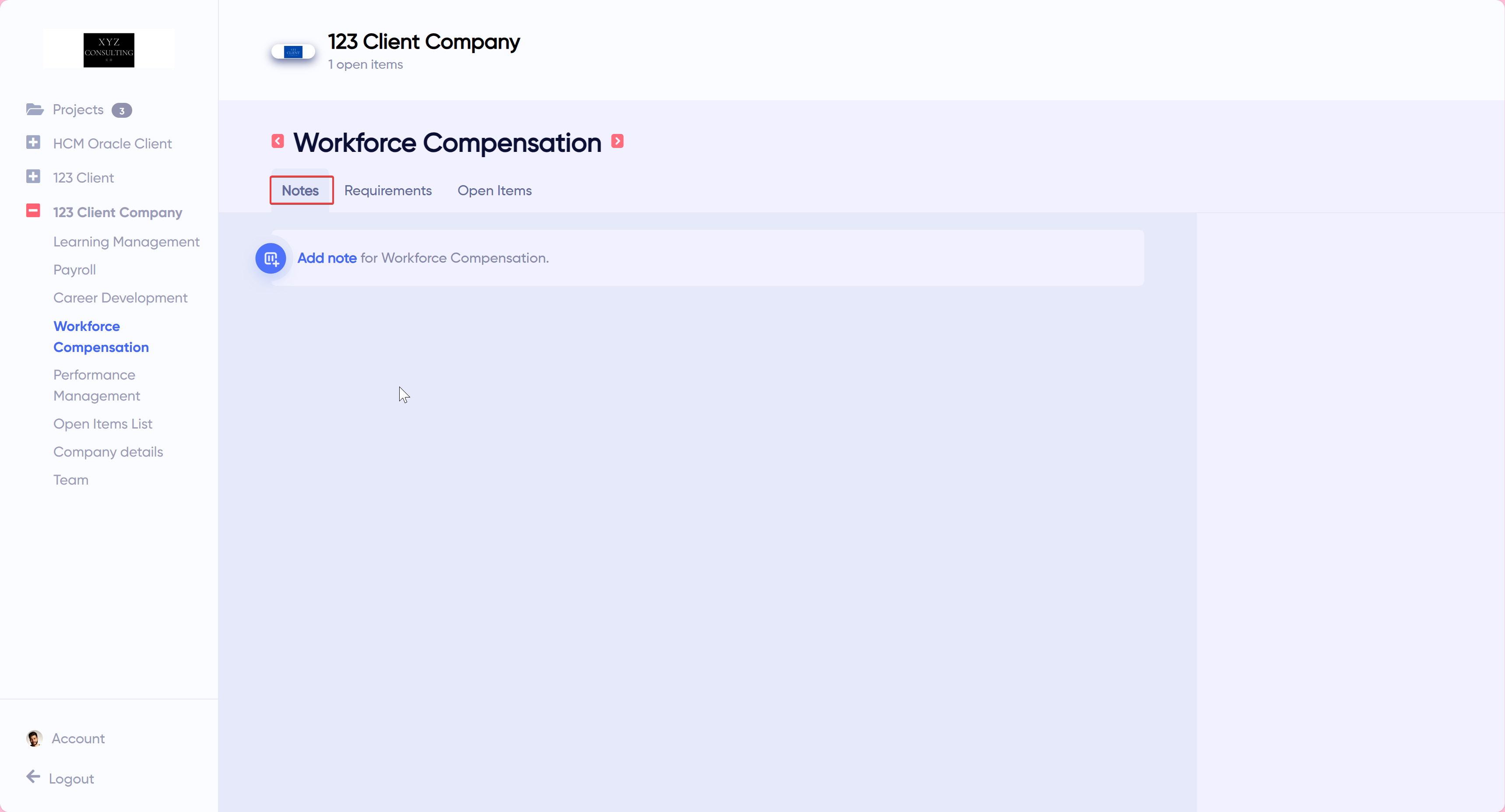Click the Add note link
This screenshot has height=812, width=1505.
(327, 258)
